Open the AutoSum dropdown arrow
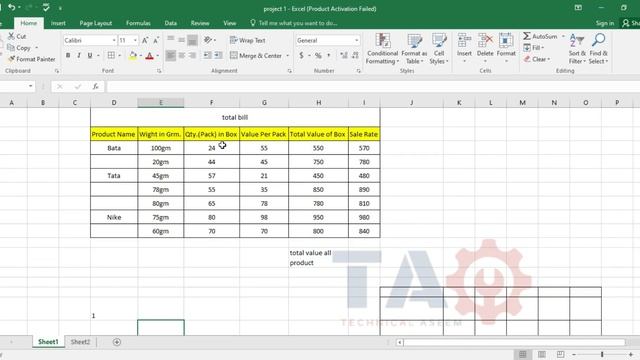Image resolution: width=640 pixels, height=360 pixels. pyautogui.click(x=563, y=36)
